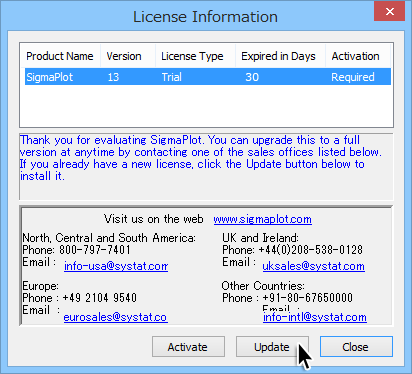Click the phone number +91-80-67650000
This screenshot has height=374, width=412.
[x=307, y=298]
